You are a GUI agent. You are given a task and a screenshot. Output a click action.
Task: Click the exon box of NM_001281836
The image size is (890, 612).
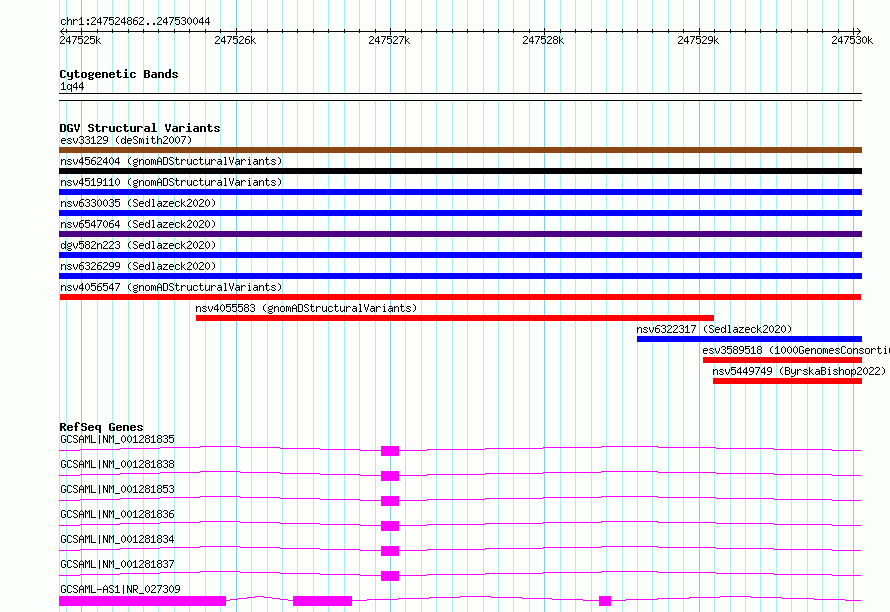point(390,526)
